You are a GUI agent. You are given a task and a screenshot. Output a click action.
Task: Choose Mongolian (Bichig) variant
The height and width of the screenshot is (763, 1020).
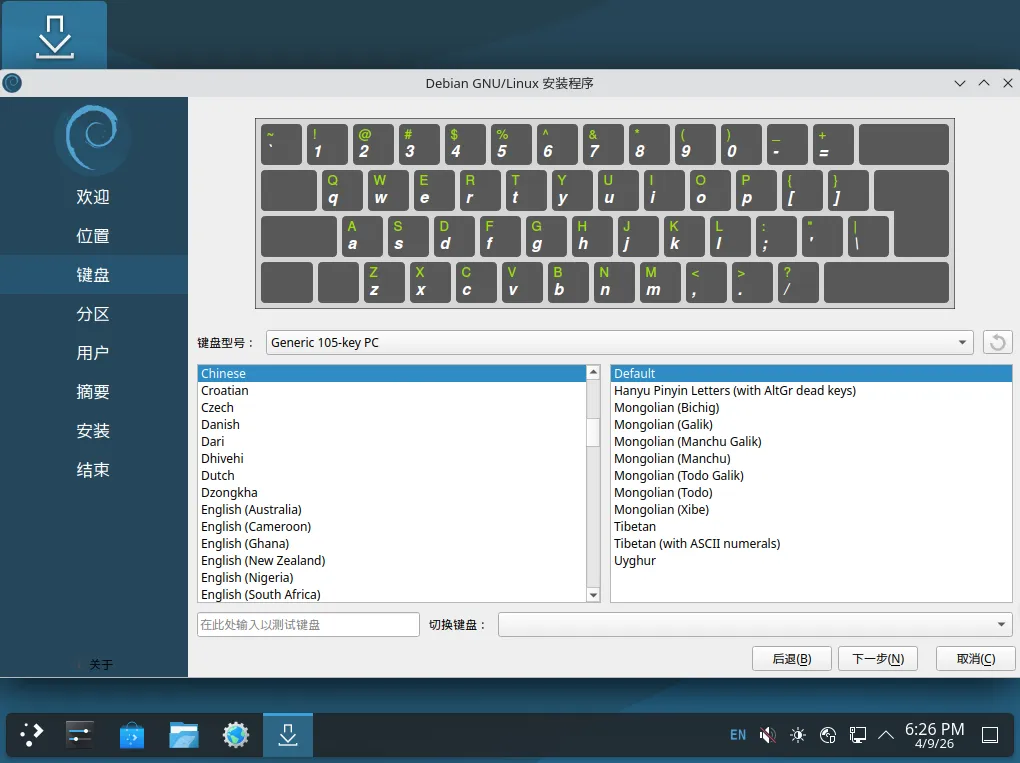[x=811, y=407]
